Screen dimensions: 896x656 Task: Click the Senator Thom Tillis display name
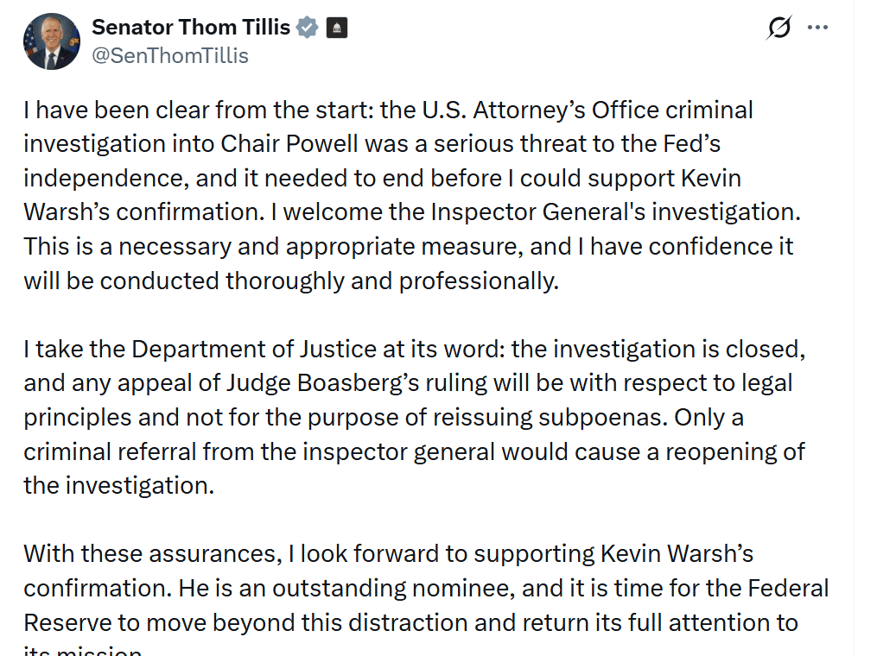tap(190, 28)
